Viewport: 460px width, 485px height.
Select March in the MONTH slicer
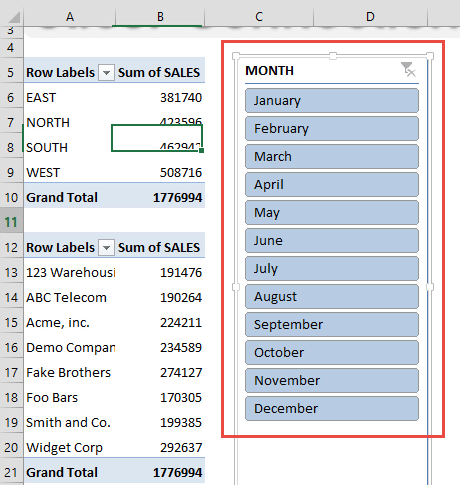332,156
